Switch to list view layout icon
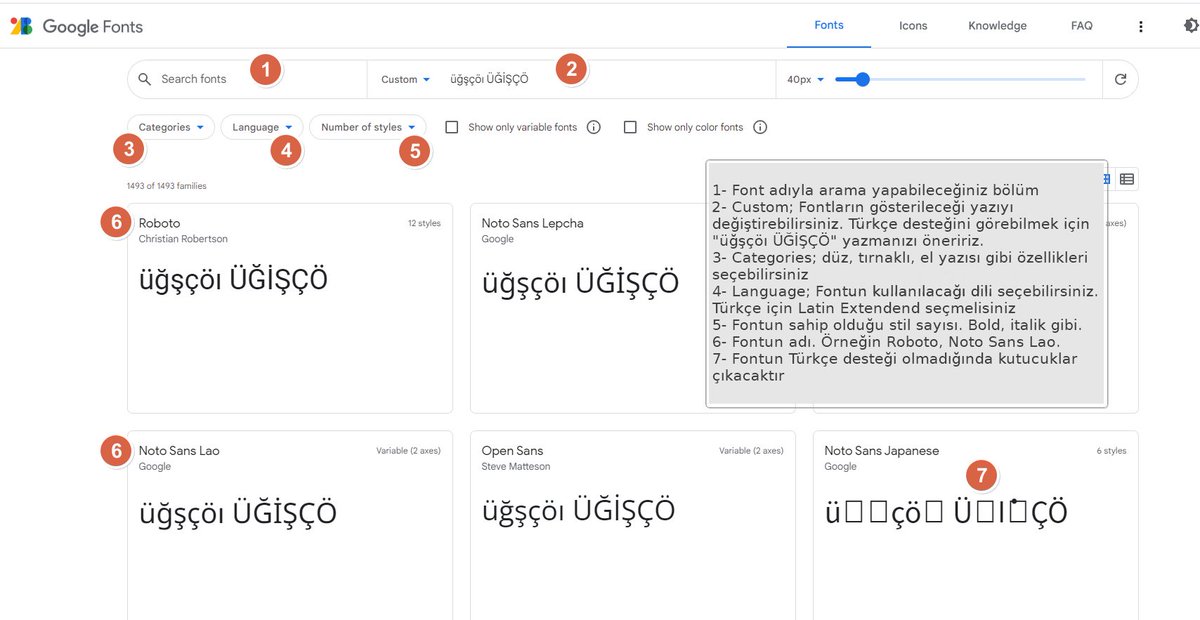Viewport: 1200px width, 620px height. pos(1127,179)
